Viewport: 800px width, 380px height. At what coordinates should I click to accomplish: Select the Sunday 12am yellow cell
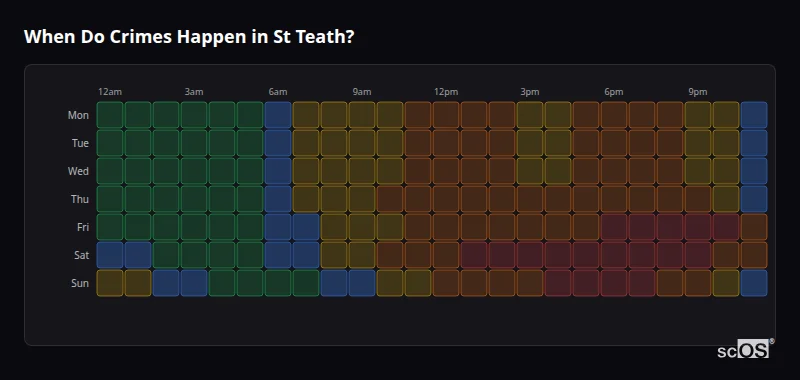[110, 283]
